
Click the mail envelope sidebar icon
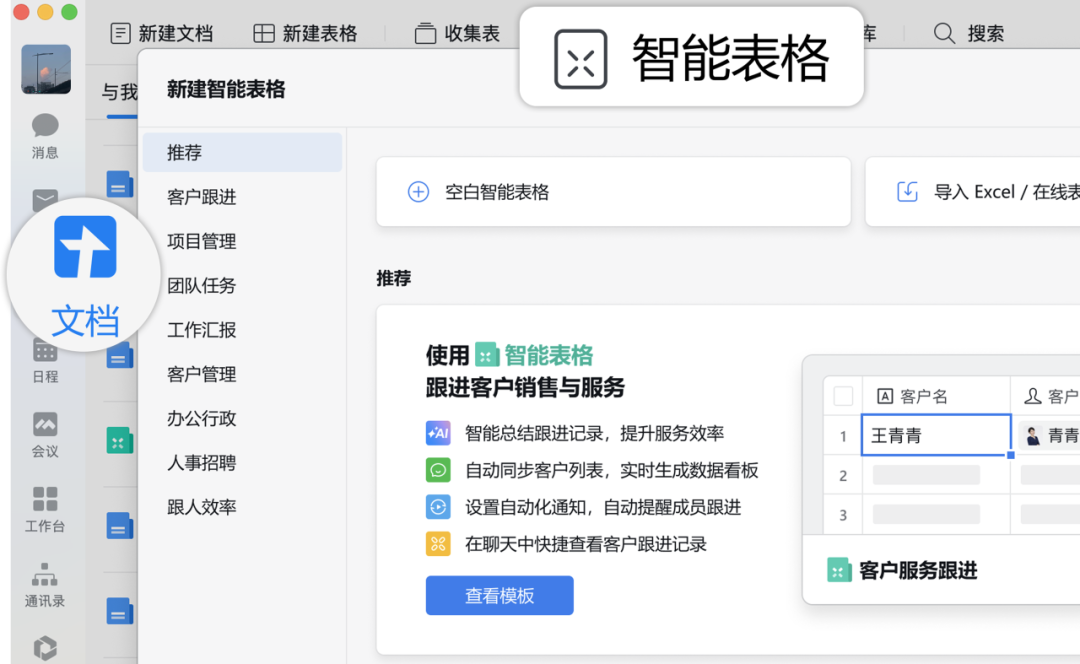click(45, 200)
